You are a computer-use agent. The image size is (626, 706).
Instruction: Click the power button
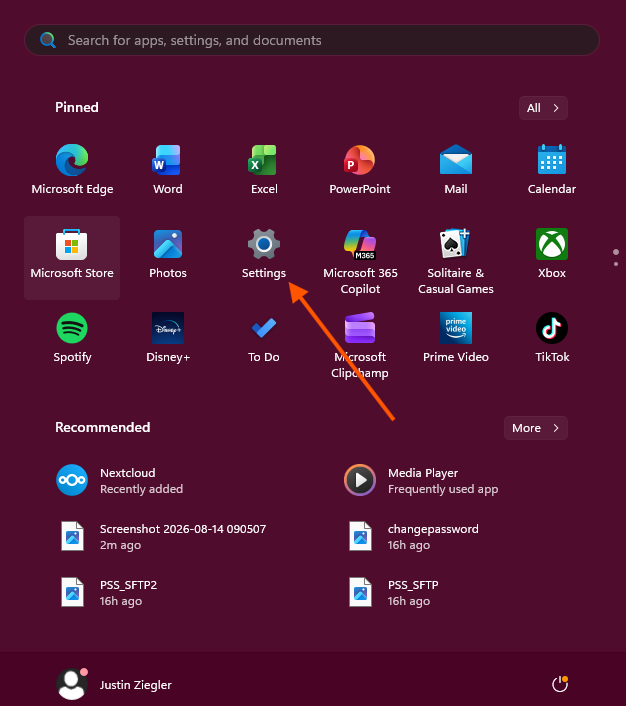coord(560,684)
